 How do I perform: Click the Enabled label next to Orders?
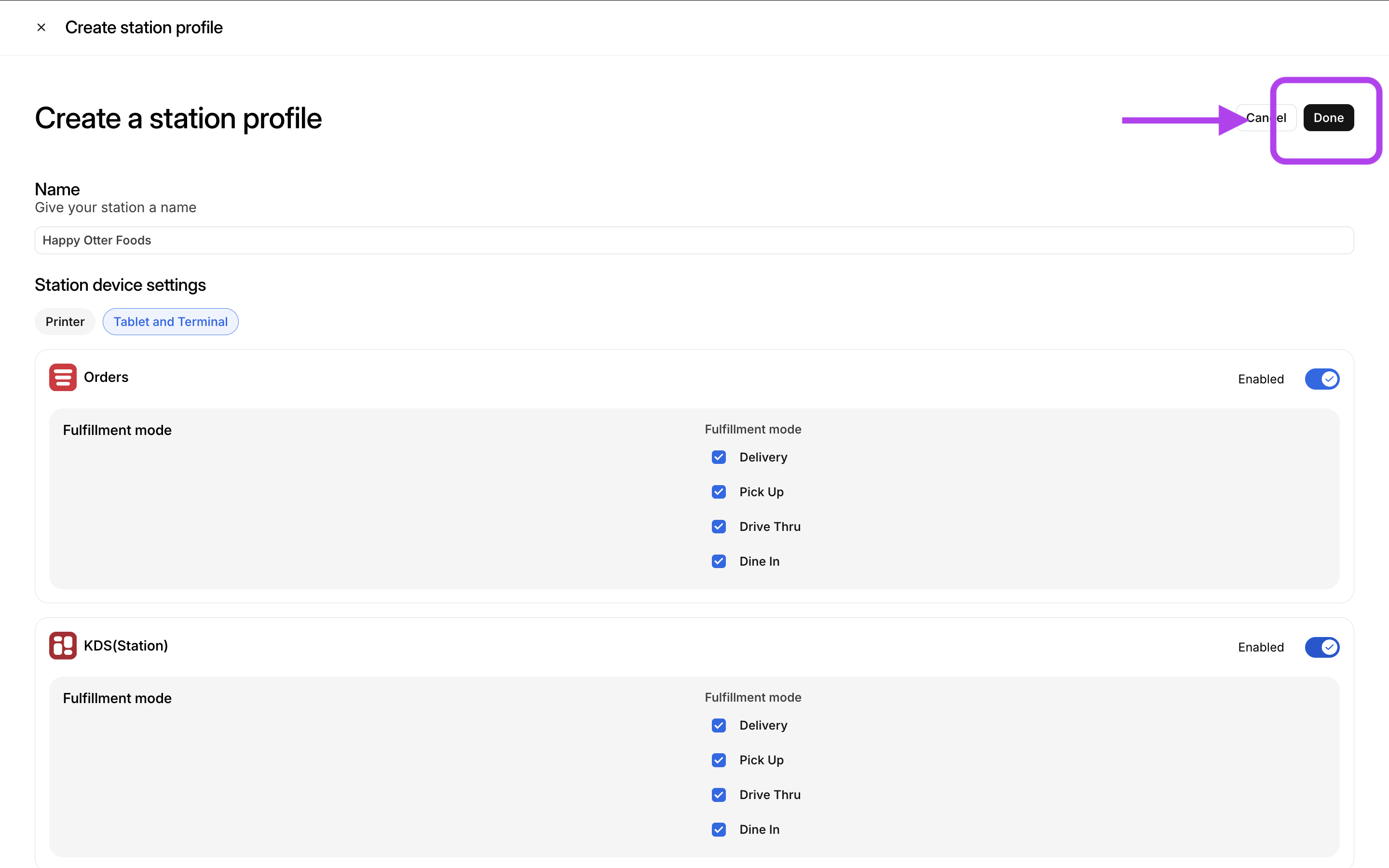point(1260,379)
